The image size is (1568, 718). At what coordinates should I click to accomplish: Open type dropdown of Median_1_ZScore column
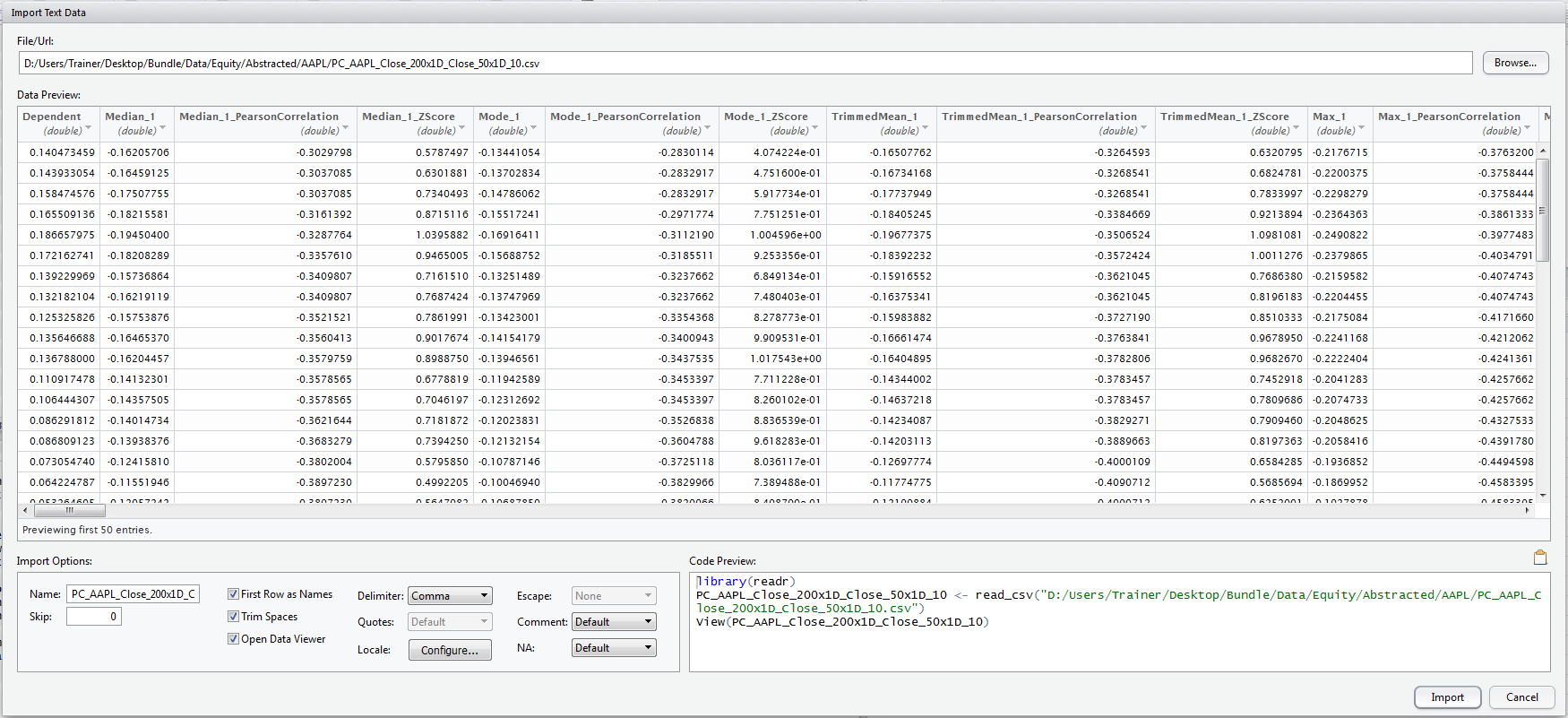(461, 129)
